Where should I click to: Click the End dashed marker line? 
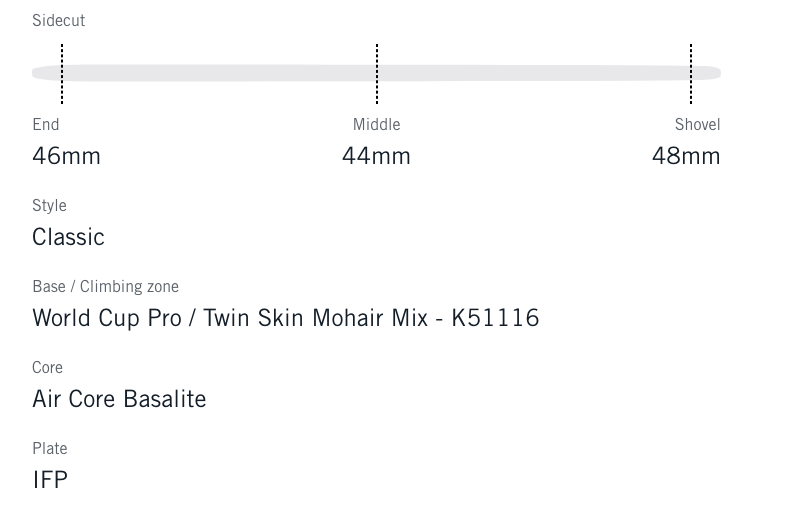(62, 73)
